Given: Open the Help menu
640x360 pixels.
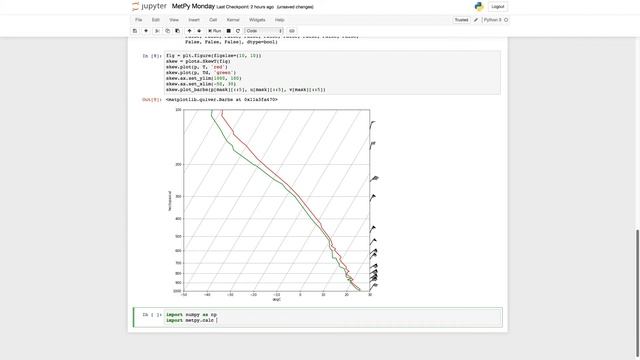Looking at the screenshot, I should [x=280, y=20].
